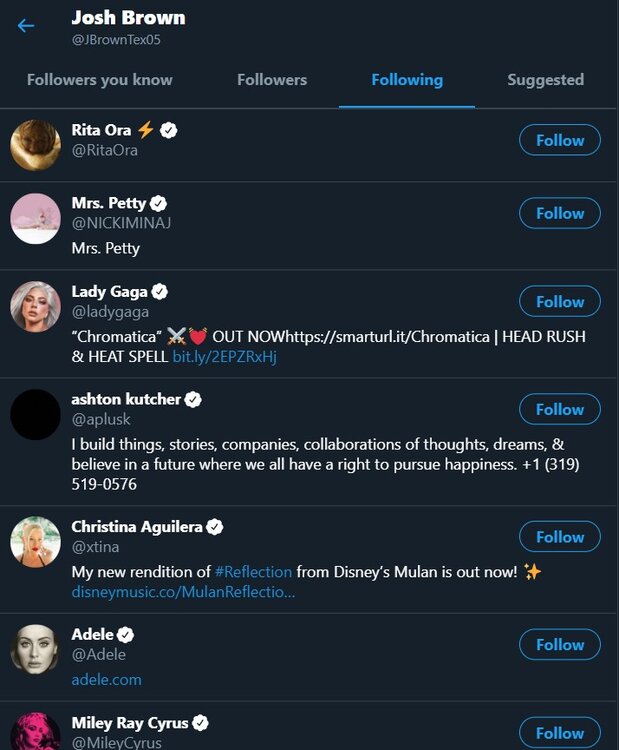Screen dimensions: 619x750
Task: Open the Rita Ora profile picture
Action: 36,146
